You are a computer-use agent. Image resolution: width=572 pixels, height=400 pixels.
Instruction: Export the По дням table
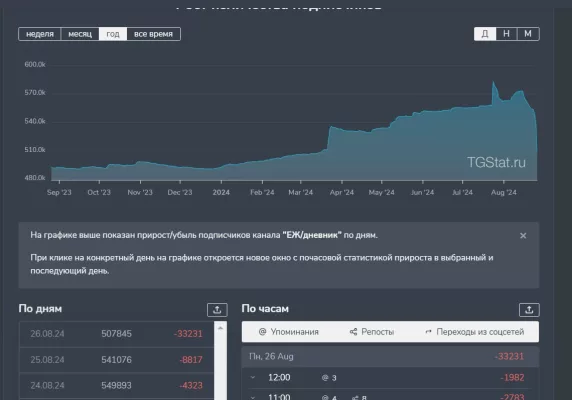tap(217, 310)
